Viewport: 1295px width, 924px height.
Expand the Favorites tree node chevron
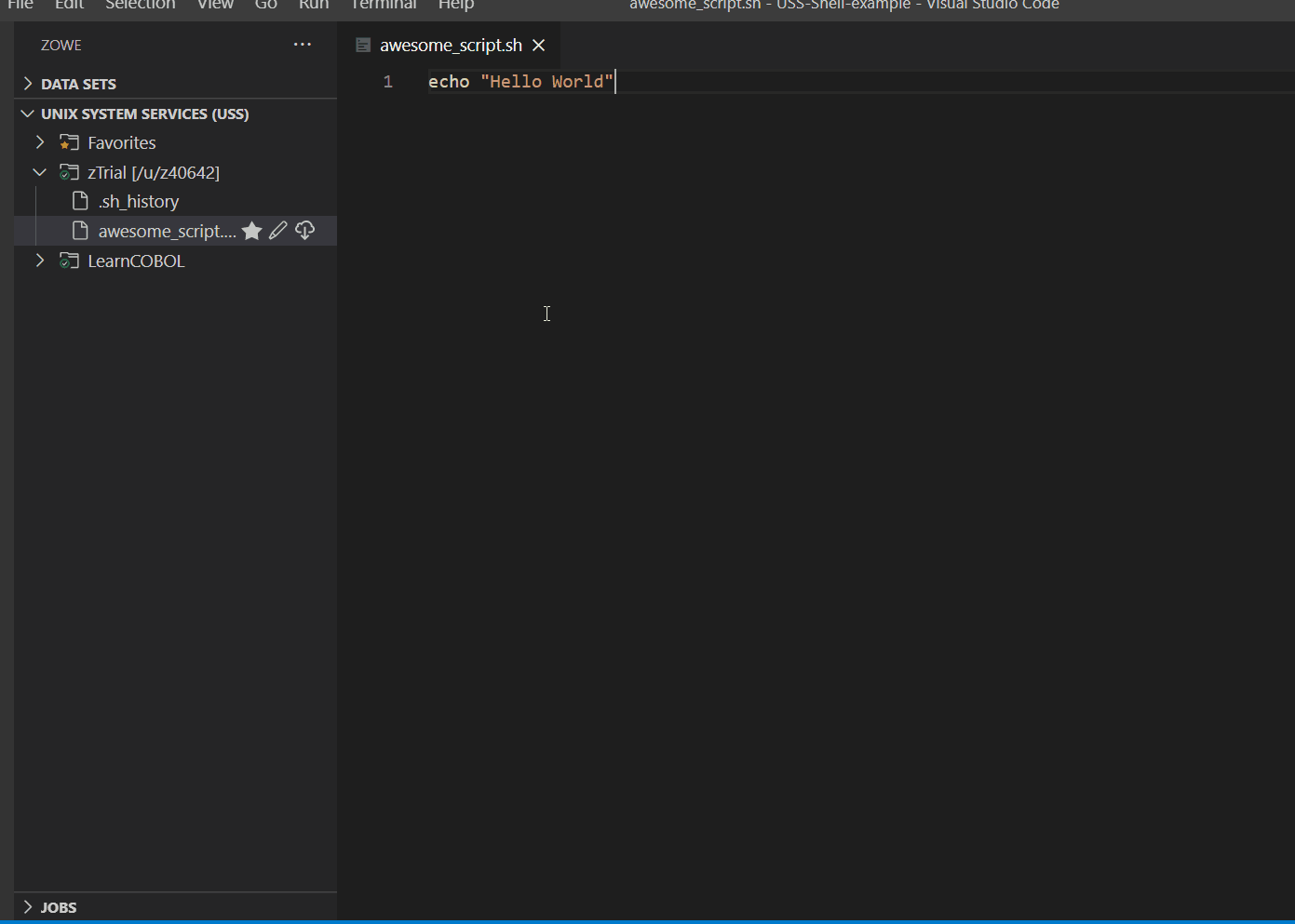[40, 142]
